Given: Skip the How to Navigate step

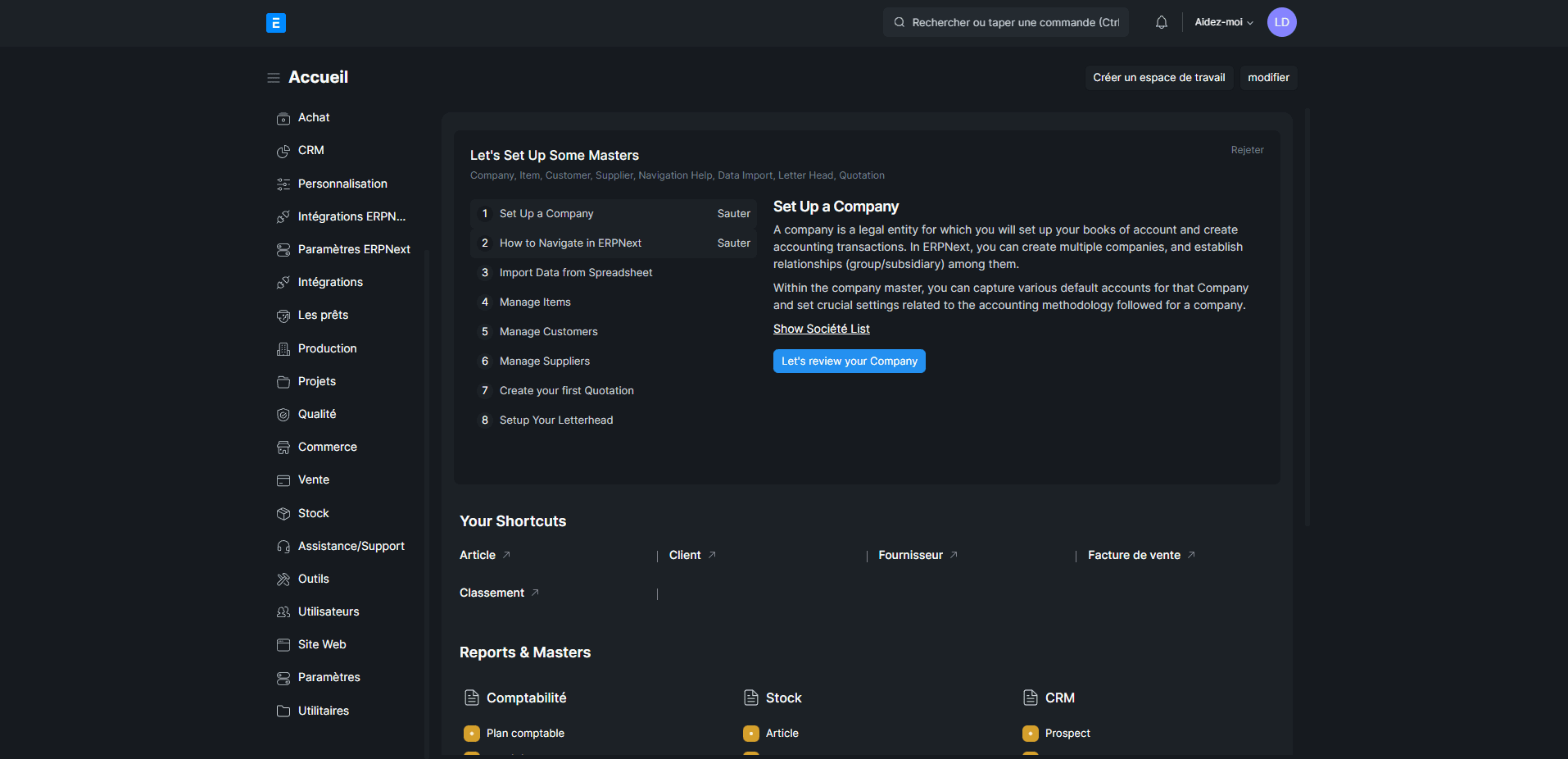Looking at the screenshot, I should pos(733,243).
